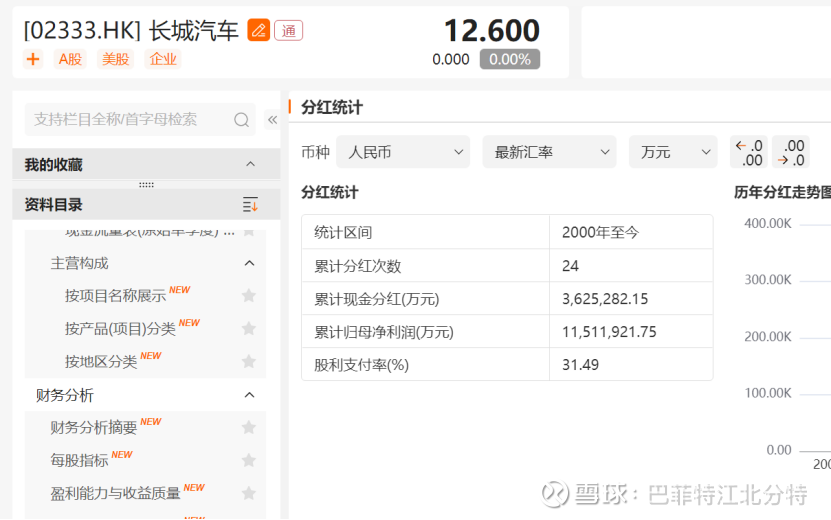
Task: Favorite star for 按项目名称展示
Action: (x=249, y=295)
